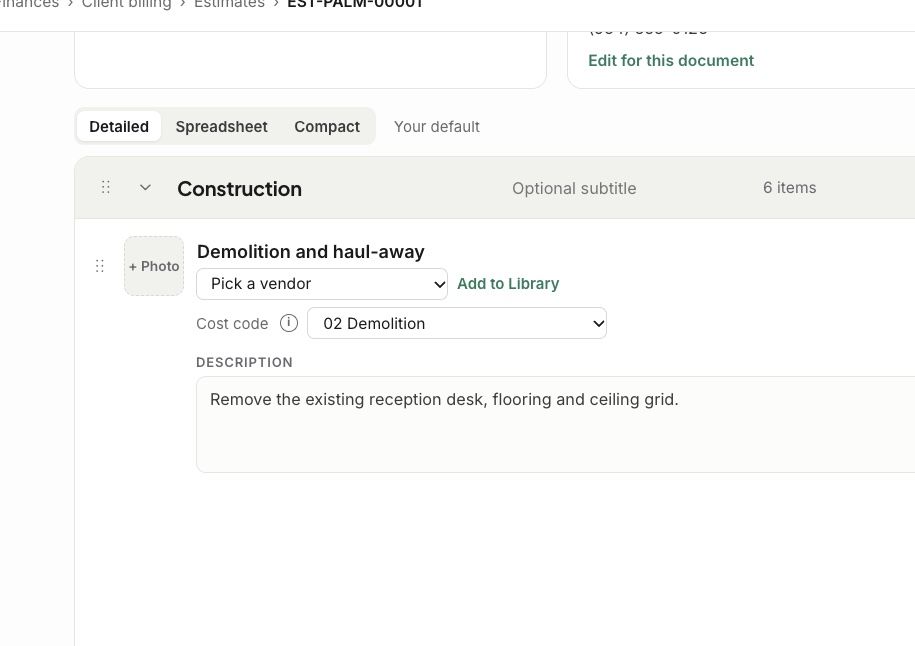The width and height of the screenshot is (915, 646).
Task: Click the 6 items count label
Action: coord(790,188)
